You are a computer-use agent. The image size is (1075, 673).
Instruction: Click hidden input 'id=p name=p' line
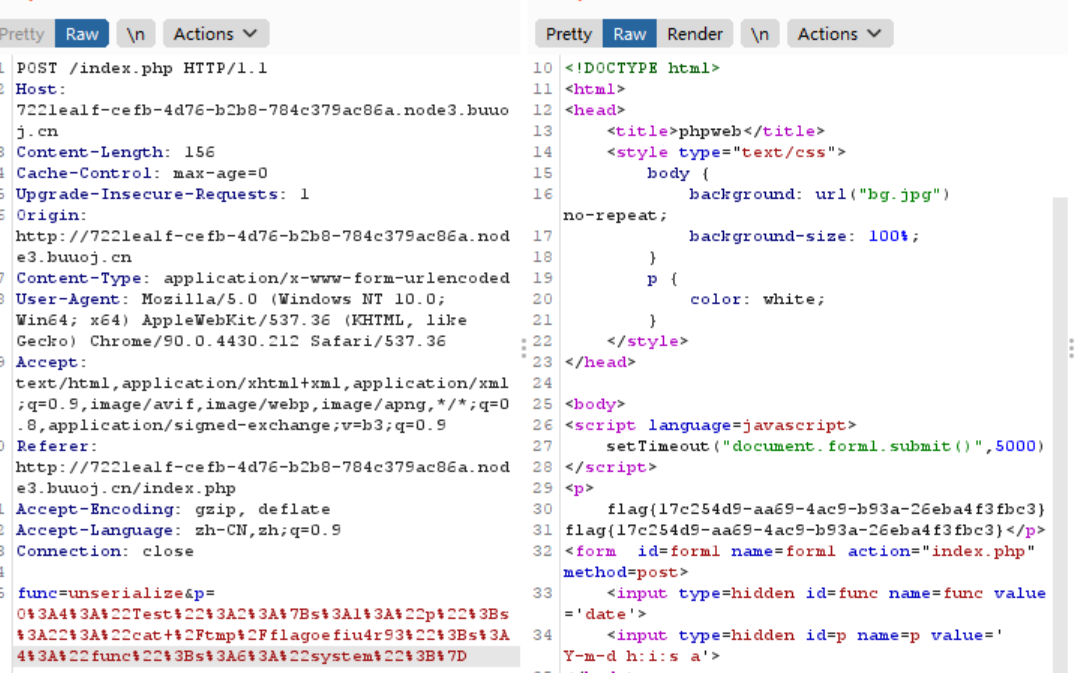tap(805, 635)
